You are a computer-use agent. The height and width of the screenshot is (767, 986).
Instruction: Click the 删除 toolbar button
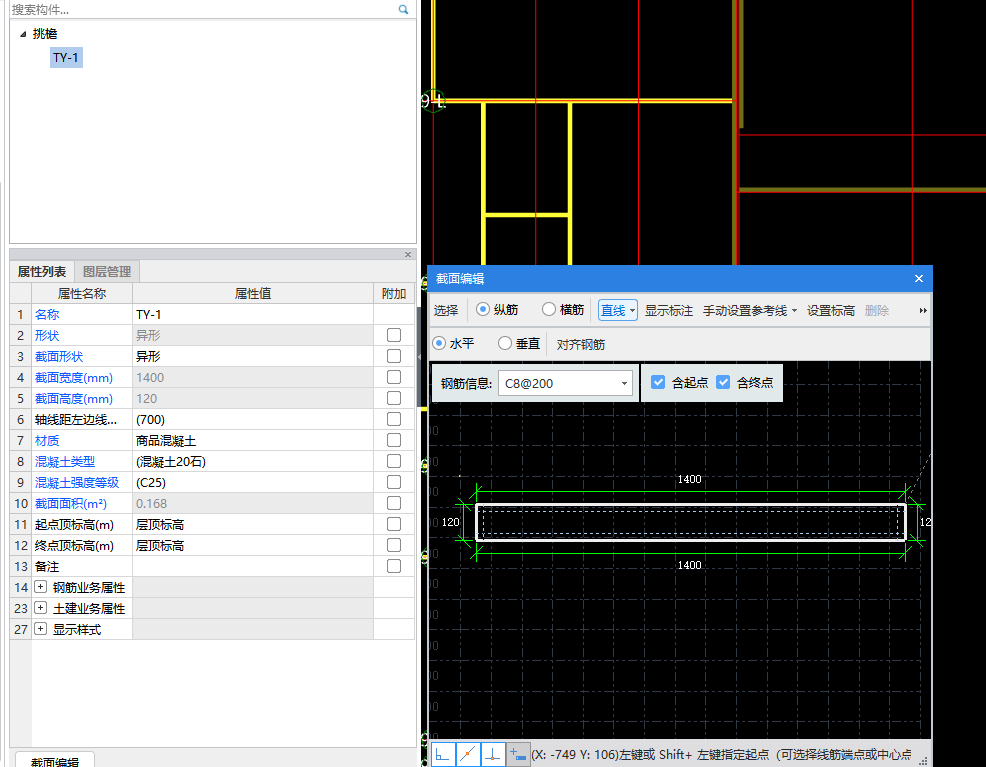click(x=877, y=311)
